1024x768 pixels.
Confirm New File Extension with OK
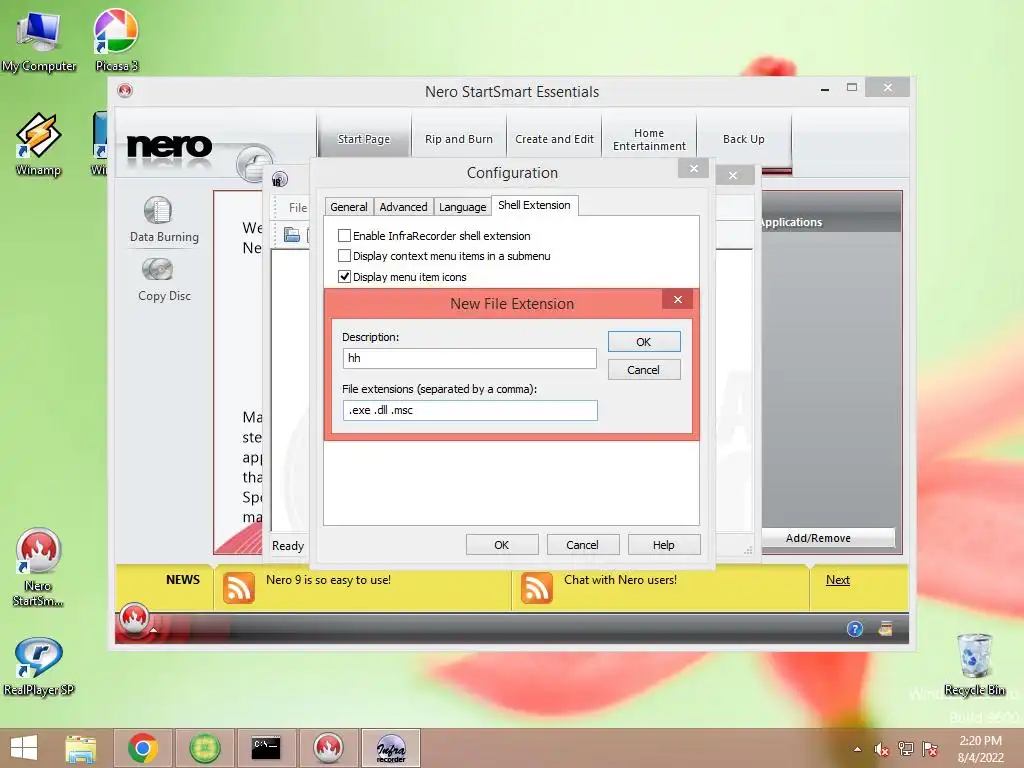pyautogui.click(x=644, y=342)
